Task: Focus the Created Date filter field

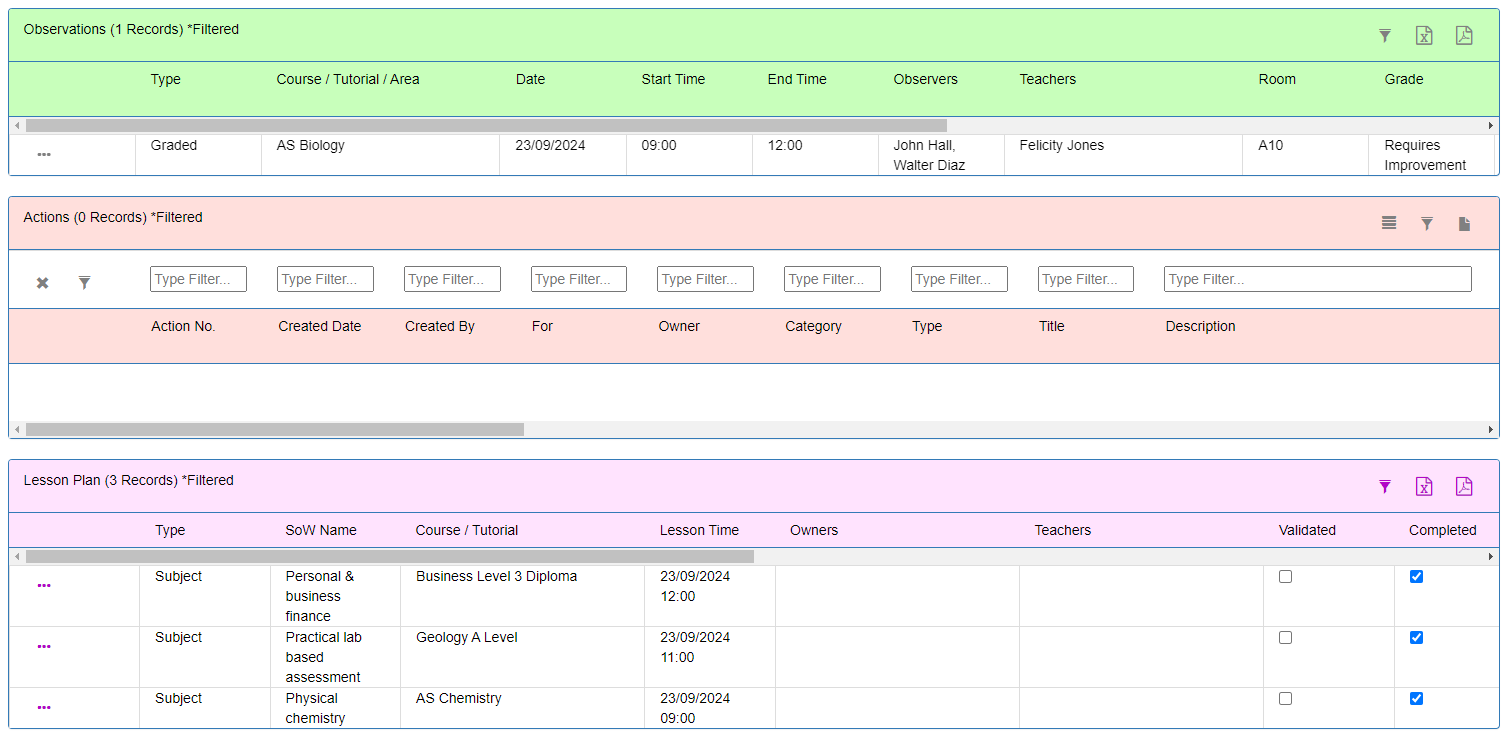Action: [x=325, y=279]
